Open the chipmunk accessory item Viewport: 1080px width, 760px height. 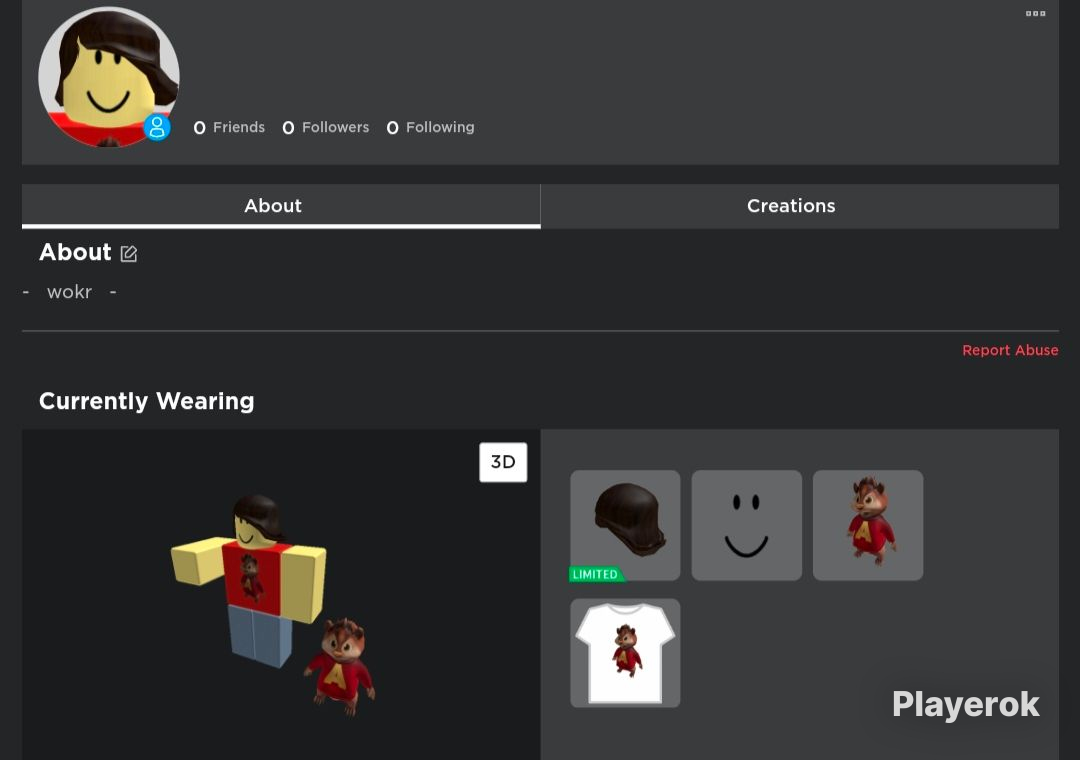coord(868,525)
